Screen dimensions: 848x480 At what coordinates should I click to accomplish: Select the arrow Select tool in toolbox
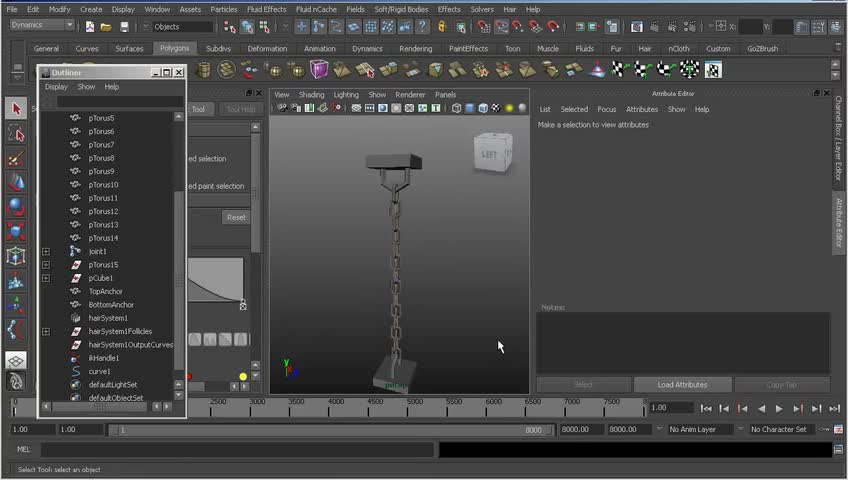16,109
